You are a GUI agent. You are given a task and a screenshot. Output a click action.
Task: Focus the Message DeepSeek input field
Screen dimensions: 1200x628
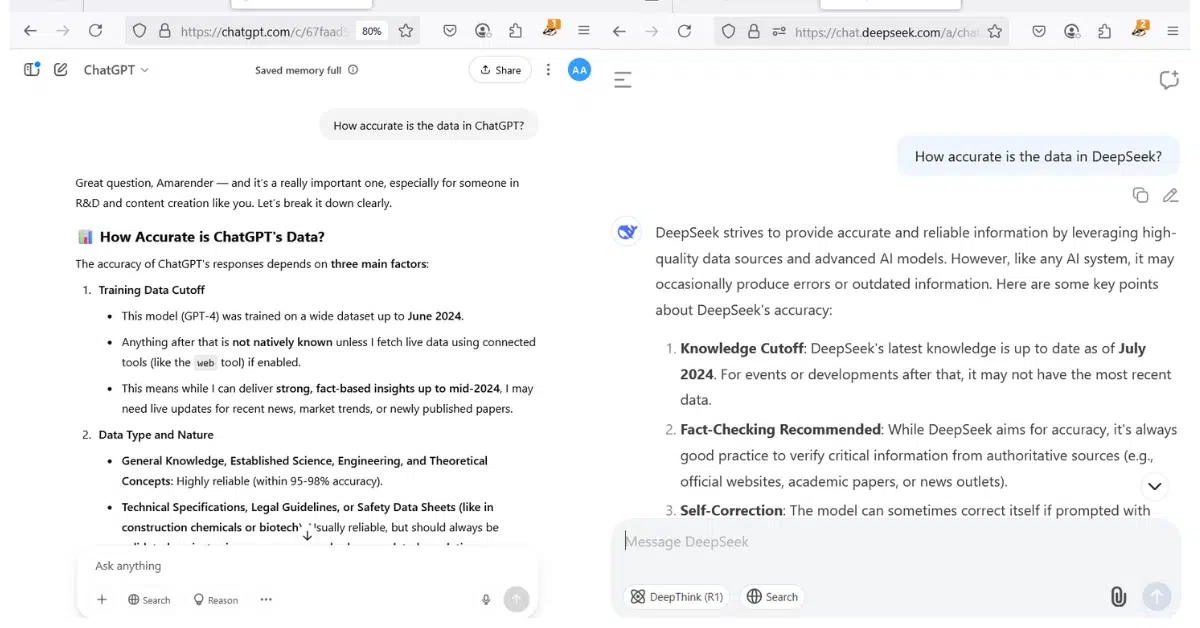(x=895, y=541)
